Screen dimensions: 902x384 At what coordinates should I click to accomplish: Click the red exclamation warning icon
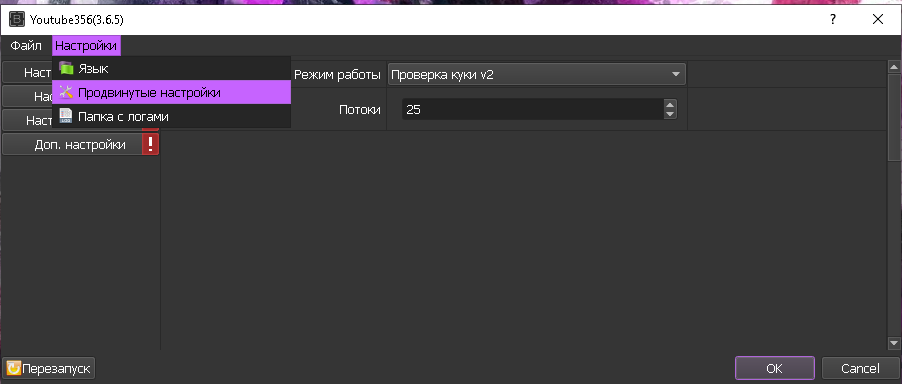(x=150, y=144)
